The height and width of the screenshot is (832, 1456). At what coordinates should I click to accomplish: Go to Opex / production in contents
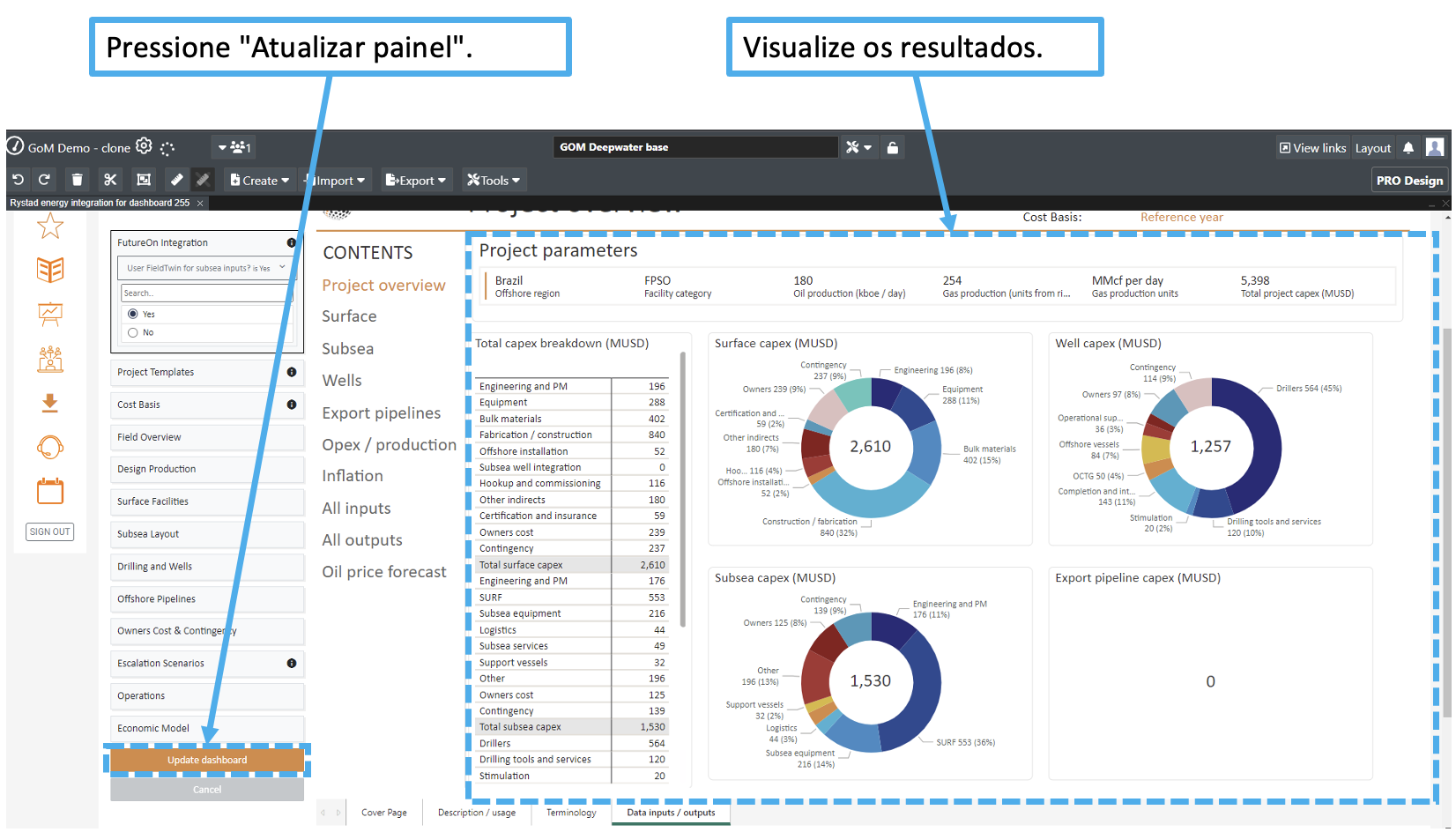[389, 444]
